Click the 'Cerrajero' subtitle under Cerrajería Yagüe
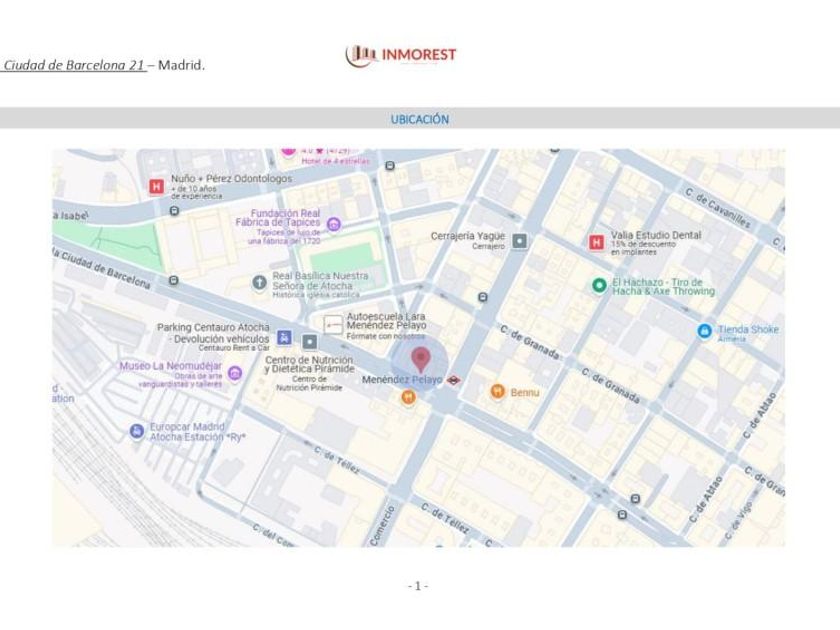840x630 pixels. pyautogui.click(x=488, y=246)
